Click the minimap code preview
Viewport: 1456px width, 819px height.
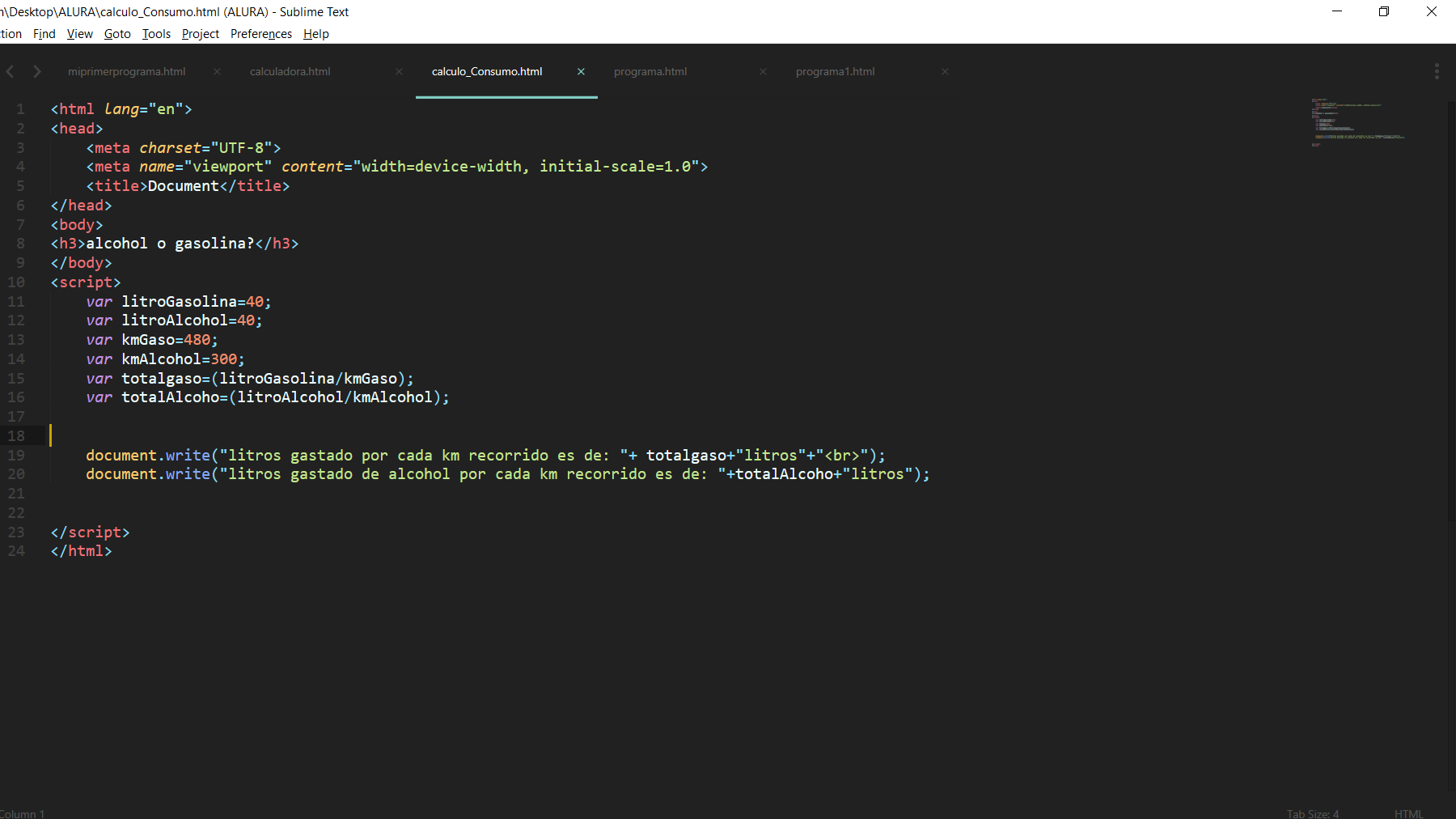coord(1358,122)
